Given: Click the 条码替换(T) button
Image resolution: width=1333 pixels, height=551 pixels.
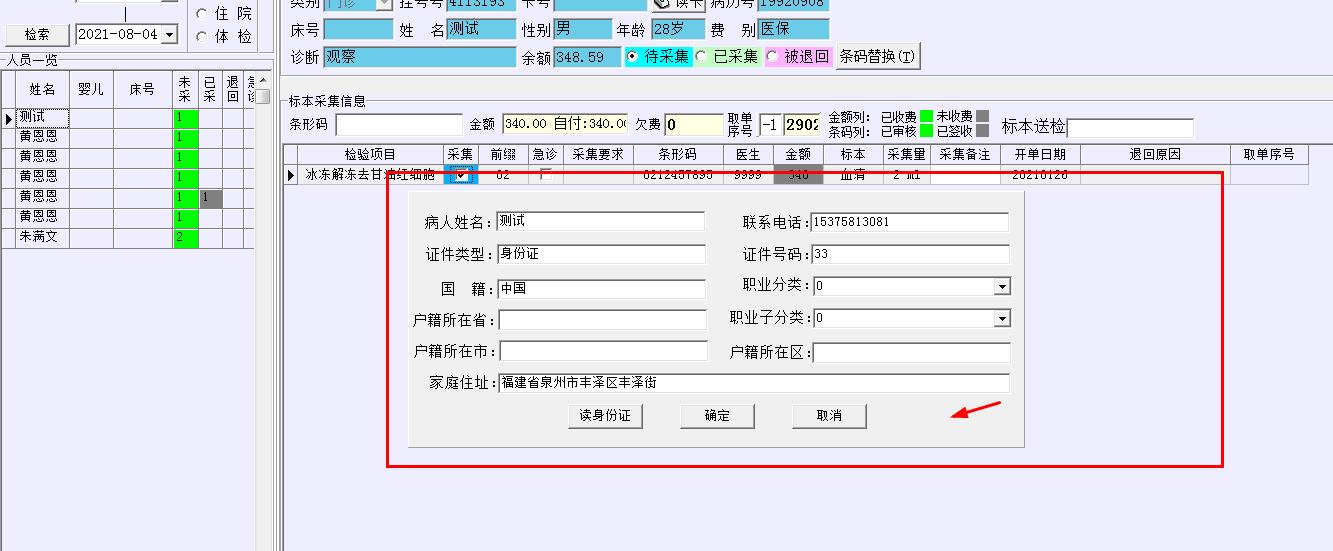Looking at the screenshot, I should [x=877, y=57].
